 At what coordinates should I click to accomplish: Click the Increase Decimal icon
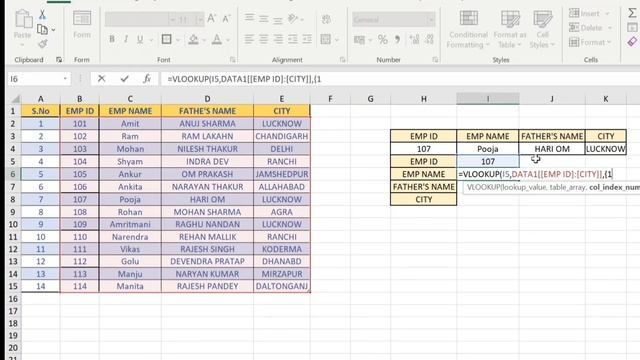pos(414,40)
